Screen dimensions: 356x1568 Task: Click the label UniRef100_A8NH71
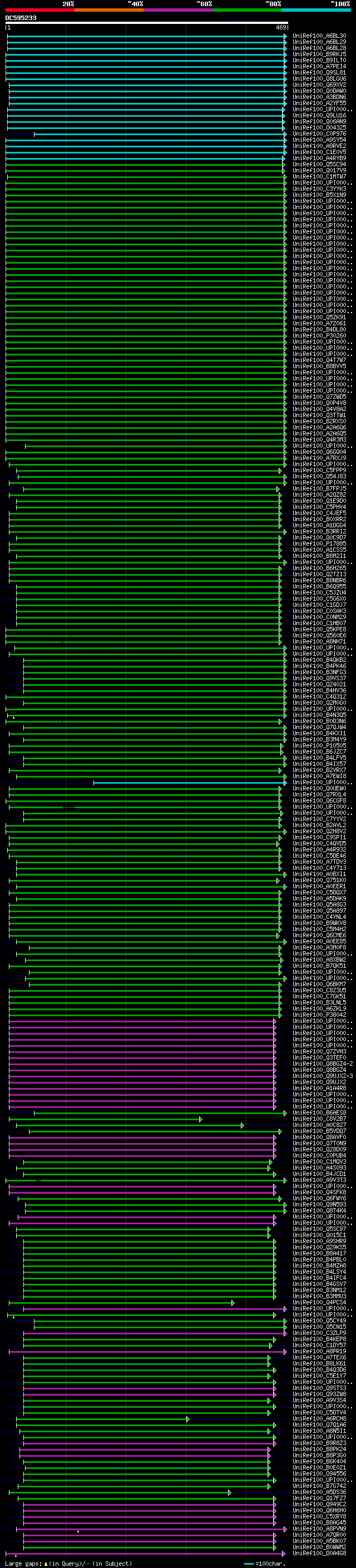point(319,641)
